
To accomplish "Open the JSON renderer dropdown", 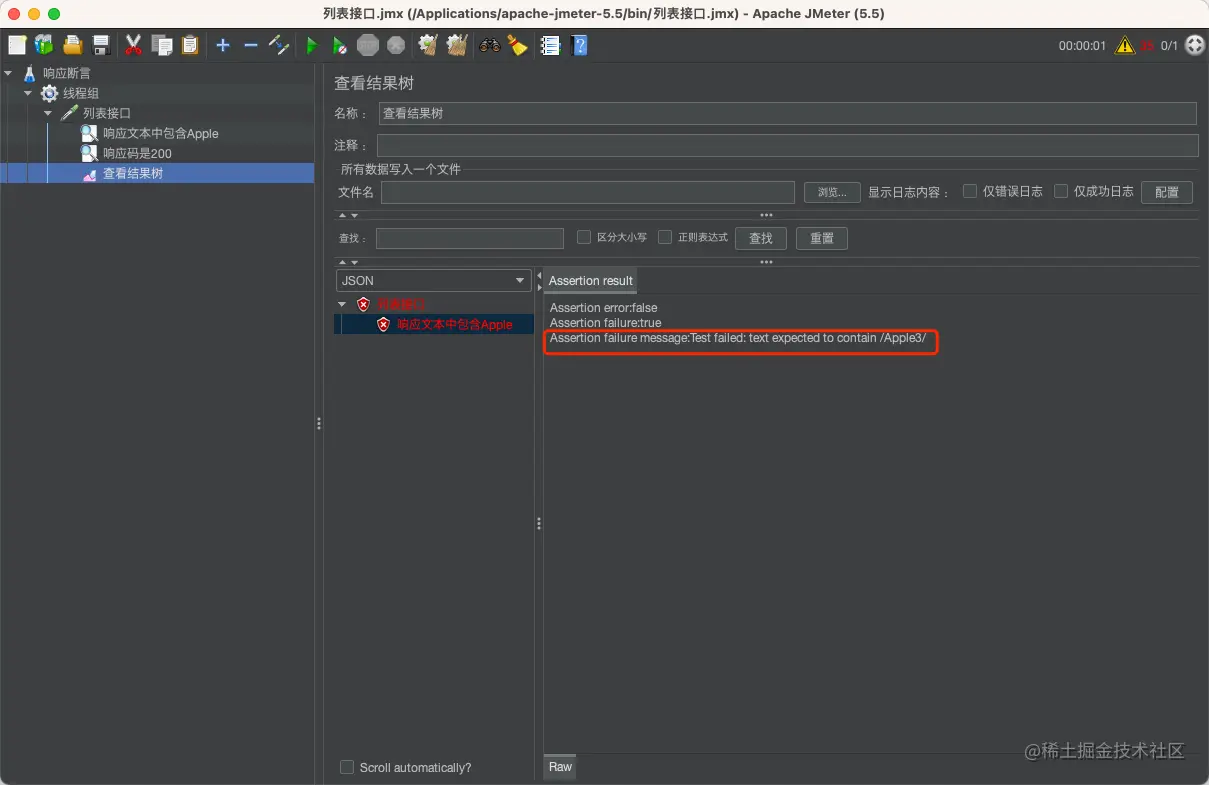I will [433, 281].
